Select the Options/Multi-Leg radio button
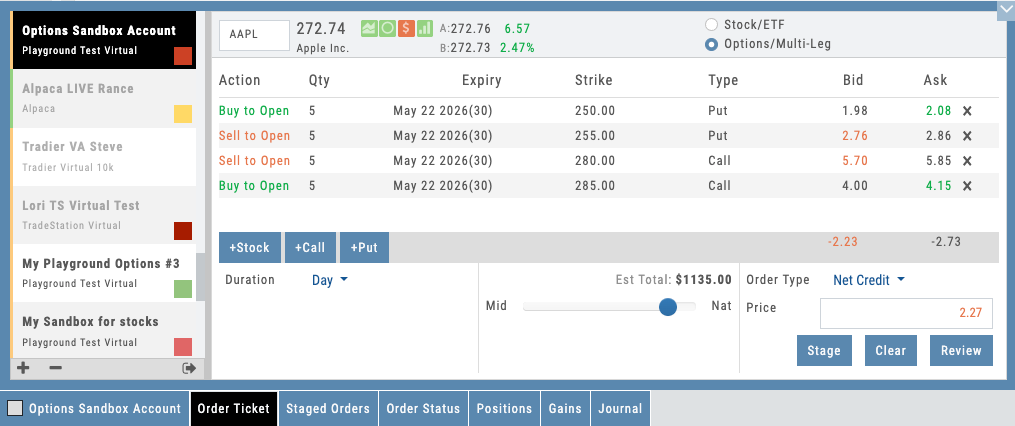Viewport: 1015px width, 426px height. [x=712, y=44]
